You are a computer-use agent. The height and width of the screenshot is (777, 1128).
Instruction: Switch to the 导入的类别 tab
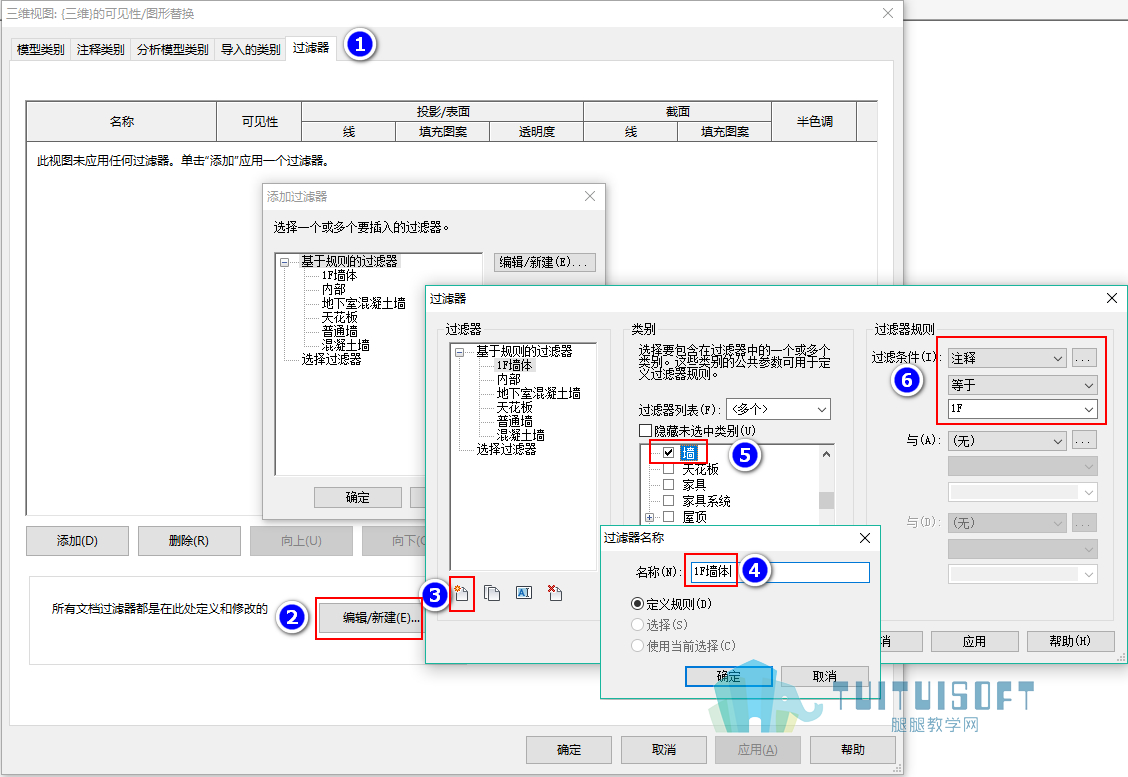tap(250, 50)
